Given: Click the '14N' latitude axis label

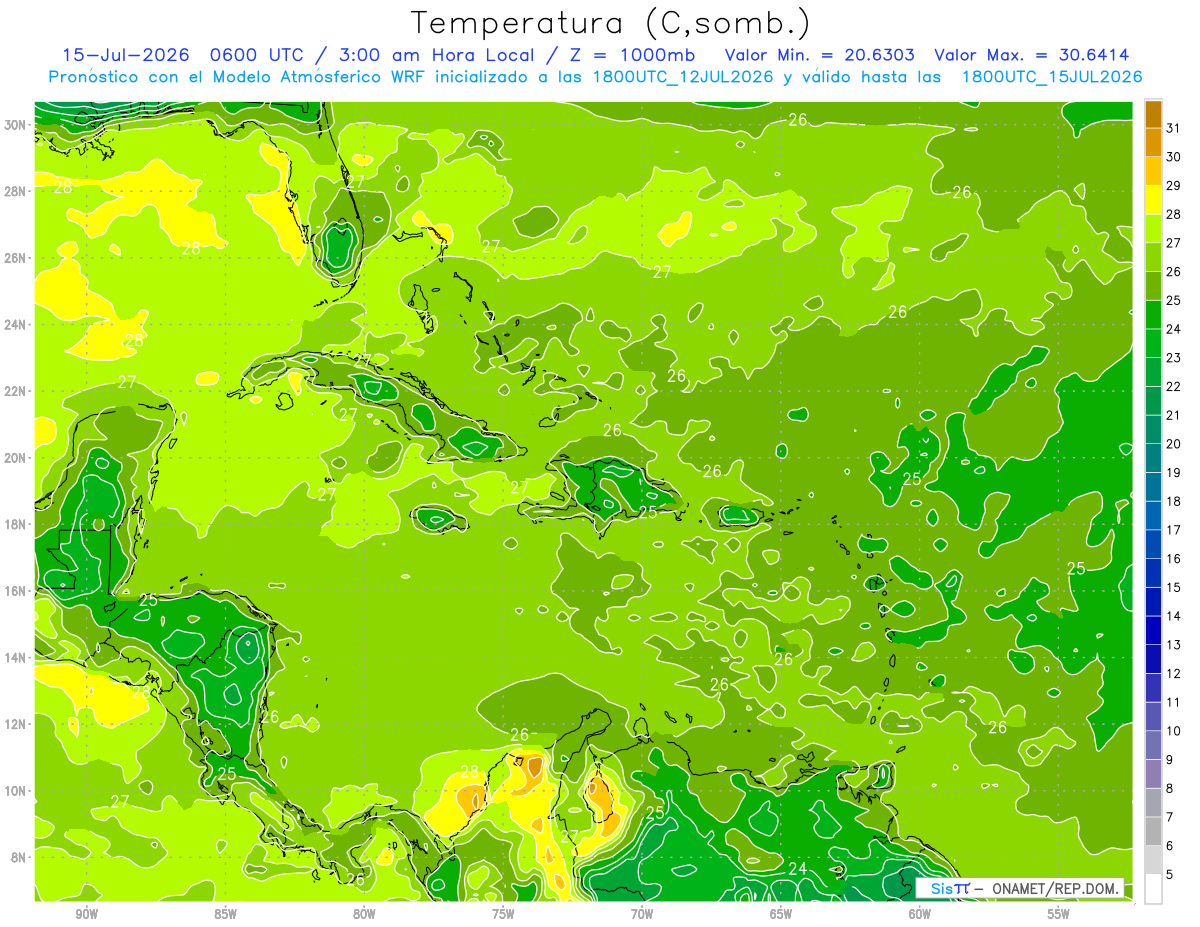Looking at the screenshot, I should (x=17, y=658).
